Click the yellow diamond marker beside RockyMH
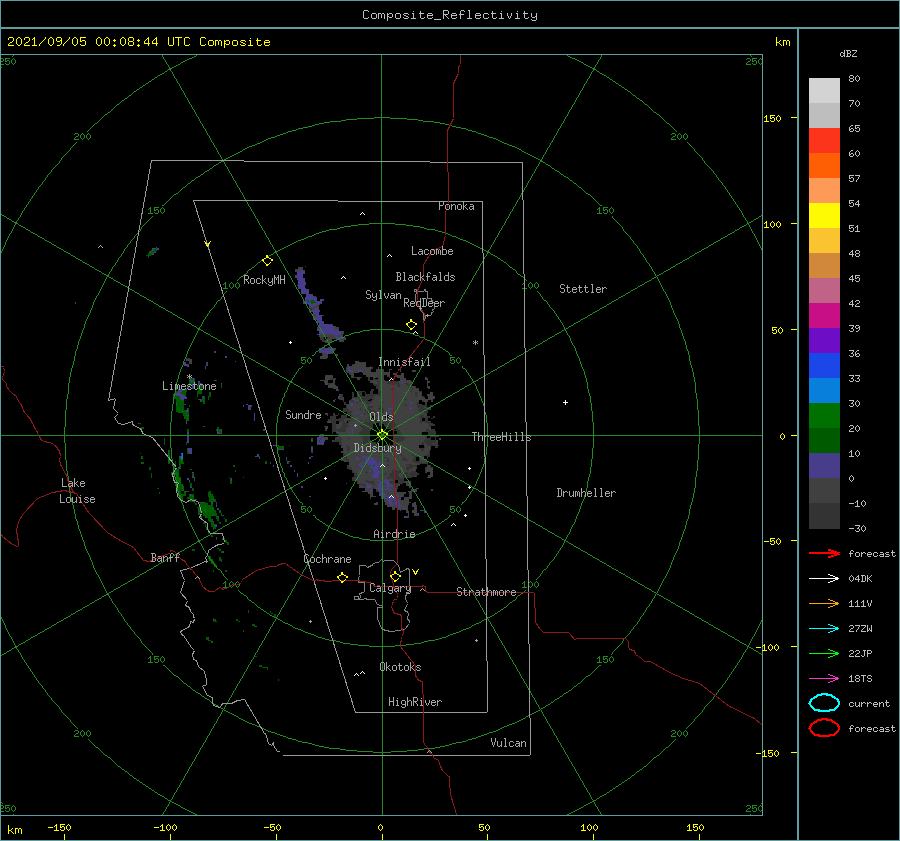This screenshot has height=841, width=900. click(267, 261)
